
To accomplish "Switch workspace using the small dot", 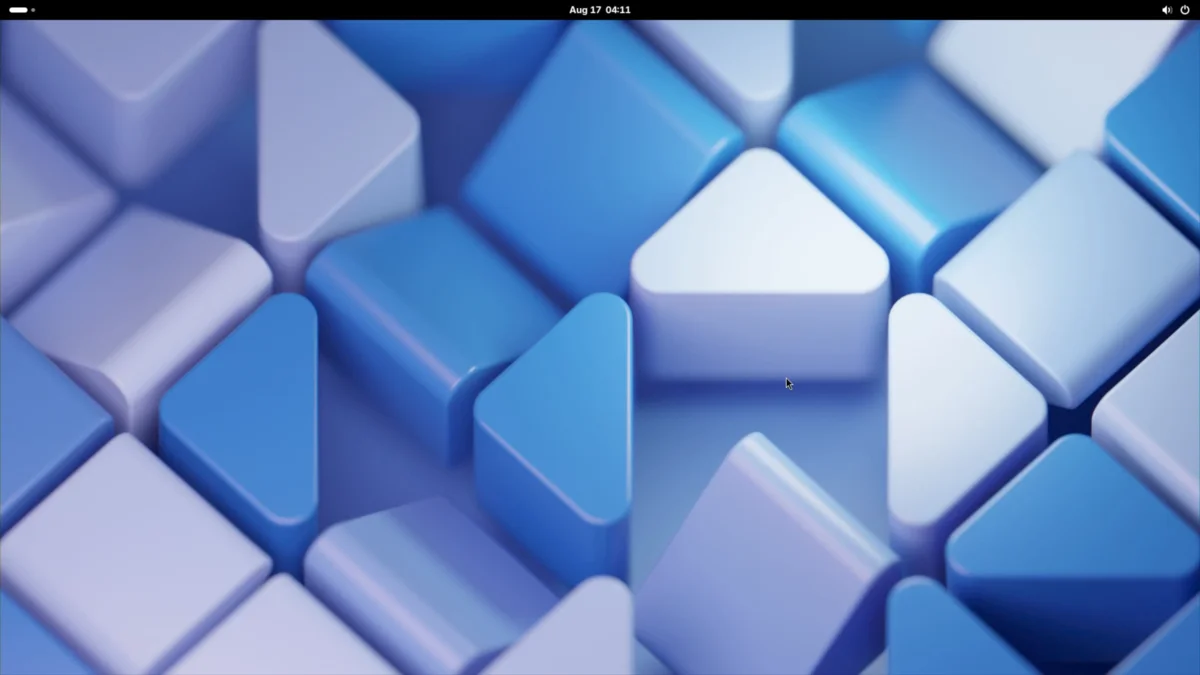I will 33,10.
